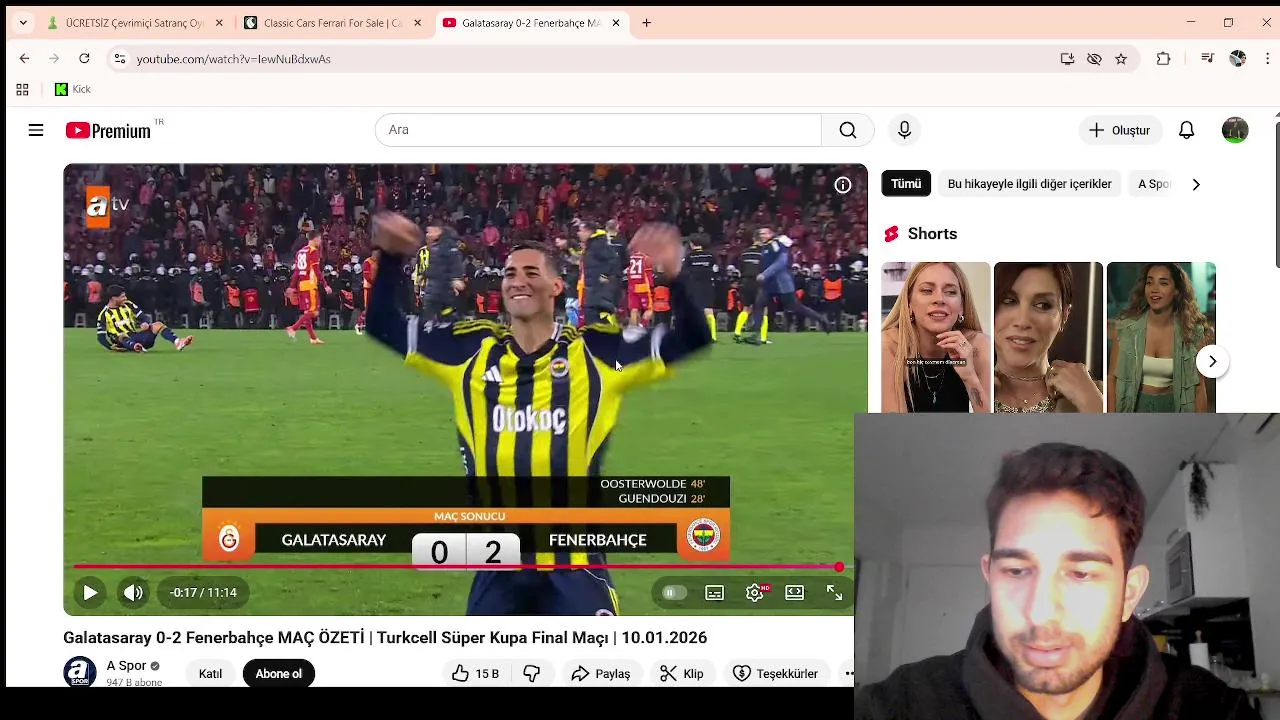
Task: Open the Teşekkürler thanks button
Action: [775, 674]
